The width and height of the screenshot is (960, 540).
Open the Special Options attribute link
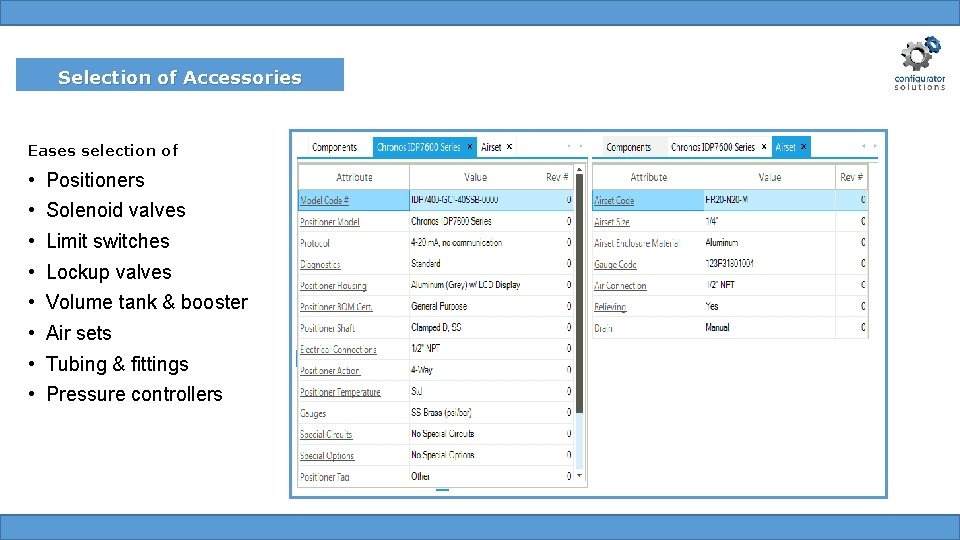327,456
